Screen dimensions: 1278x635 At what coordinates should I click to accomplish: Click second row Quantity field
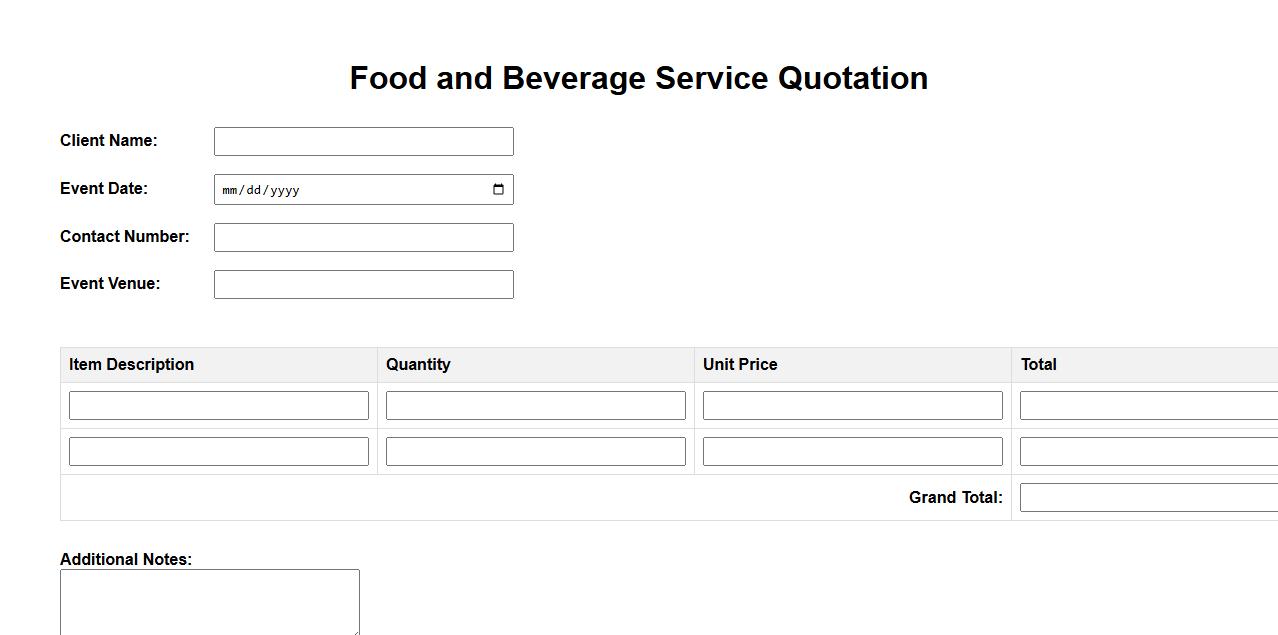(535, 451)
